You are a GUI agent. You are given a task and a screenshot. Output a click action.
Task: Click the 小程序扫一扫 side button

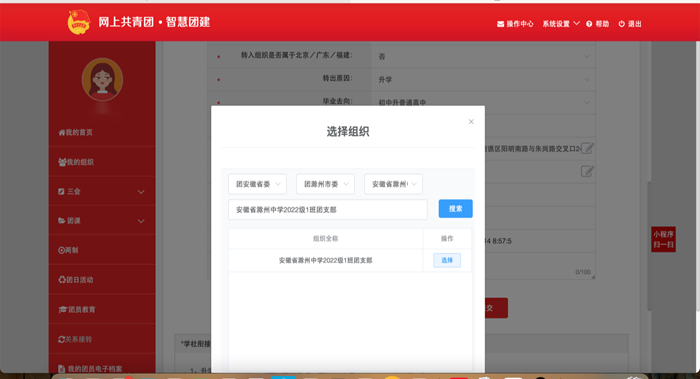coord(663,239)
